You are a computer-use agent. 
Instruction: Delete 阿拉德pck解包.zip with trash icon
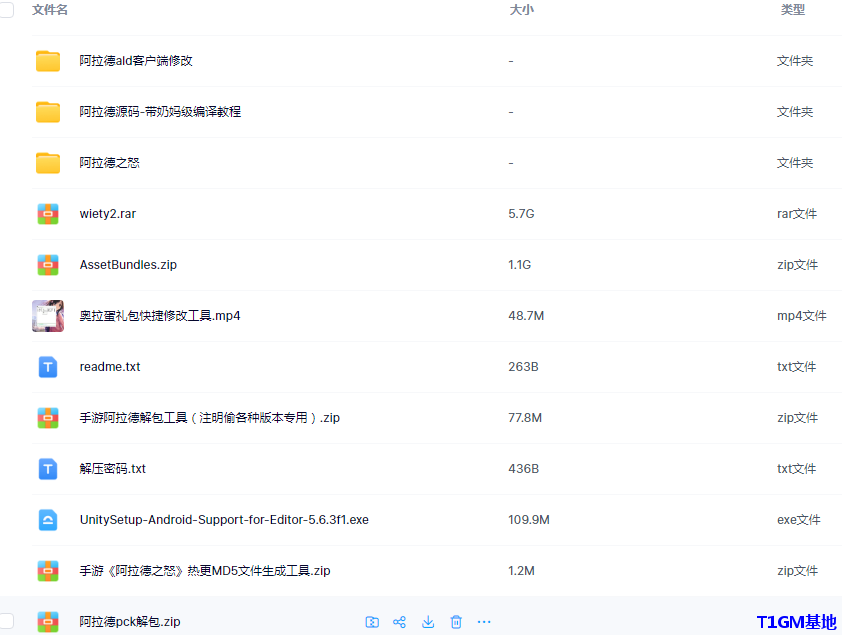(x=456, y=622)
